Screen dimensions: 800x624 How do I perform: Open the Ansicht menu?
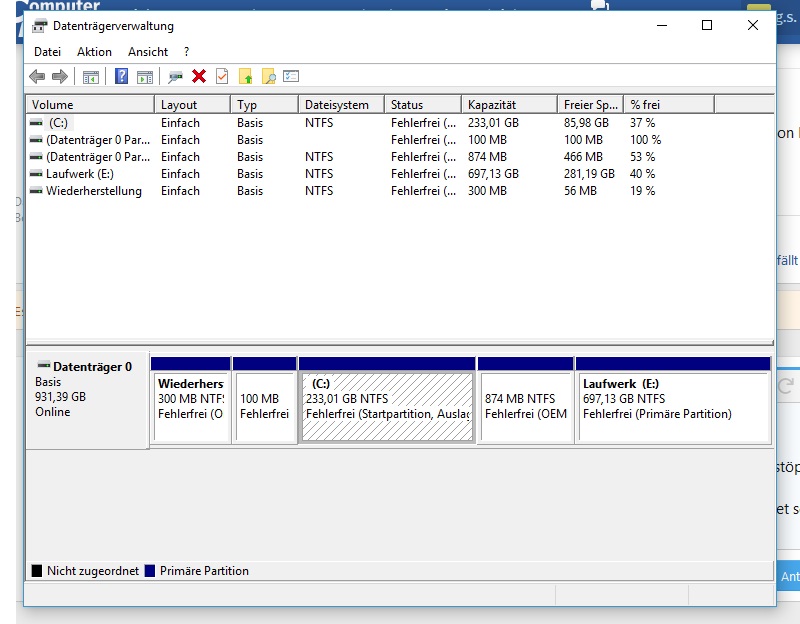click(x=148, y=52)
